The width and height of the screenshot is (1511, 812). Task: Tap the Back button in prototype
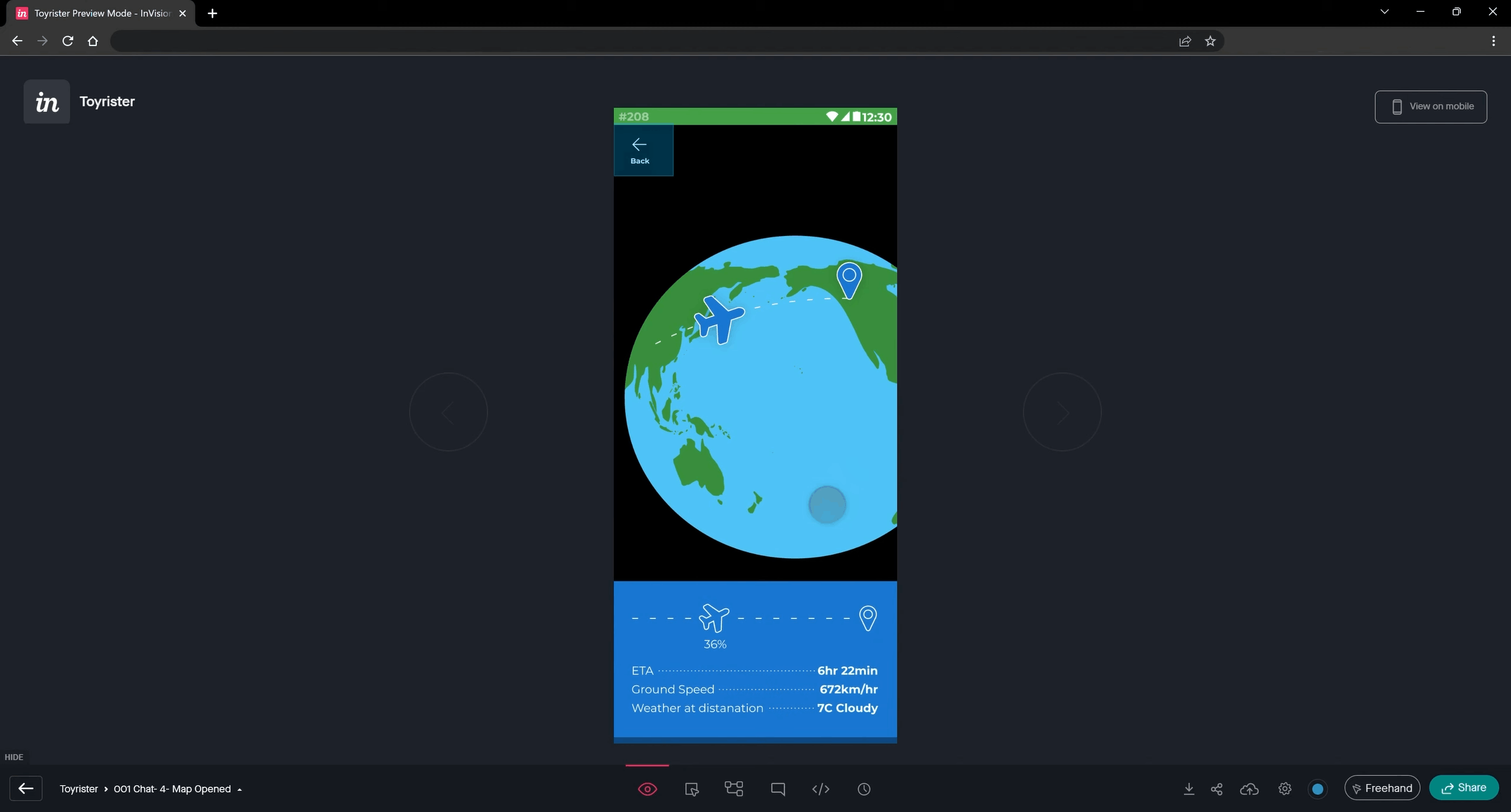coord(643,150)
